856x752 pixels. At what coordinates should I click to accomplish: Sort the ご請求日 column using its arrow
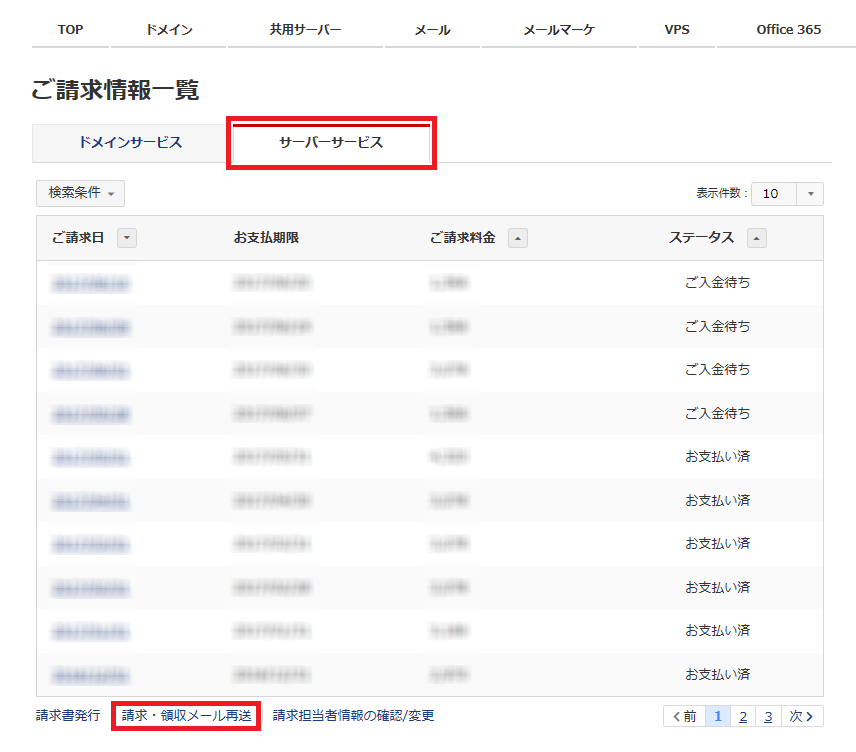128,237
